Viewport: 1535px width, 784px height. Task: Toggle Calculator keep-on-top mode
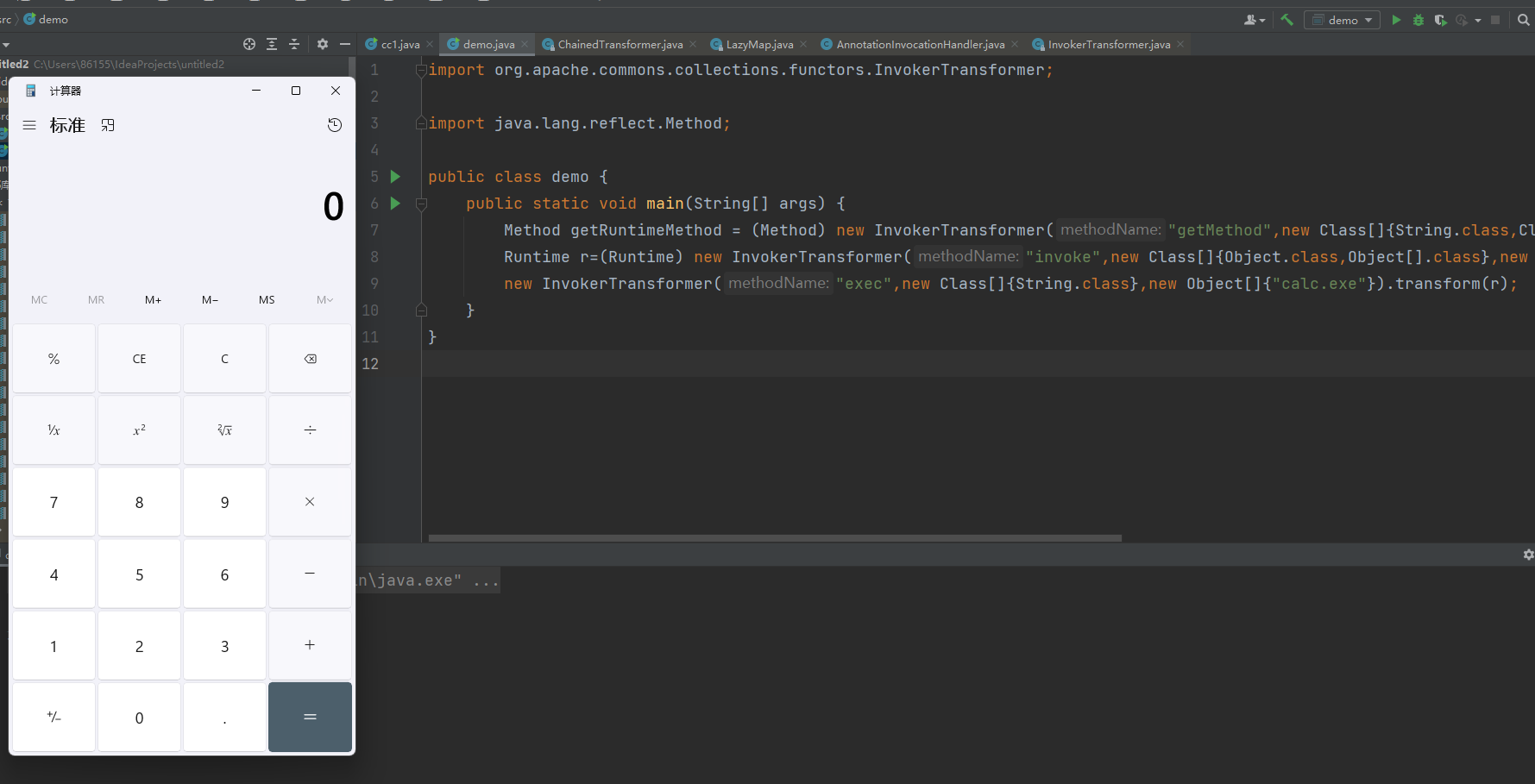(x=108, y=125)
